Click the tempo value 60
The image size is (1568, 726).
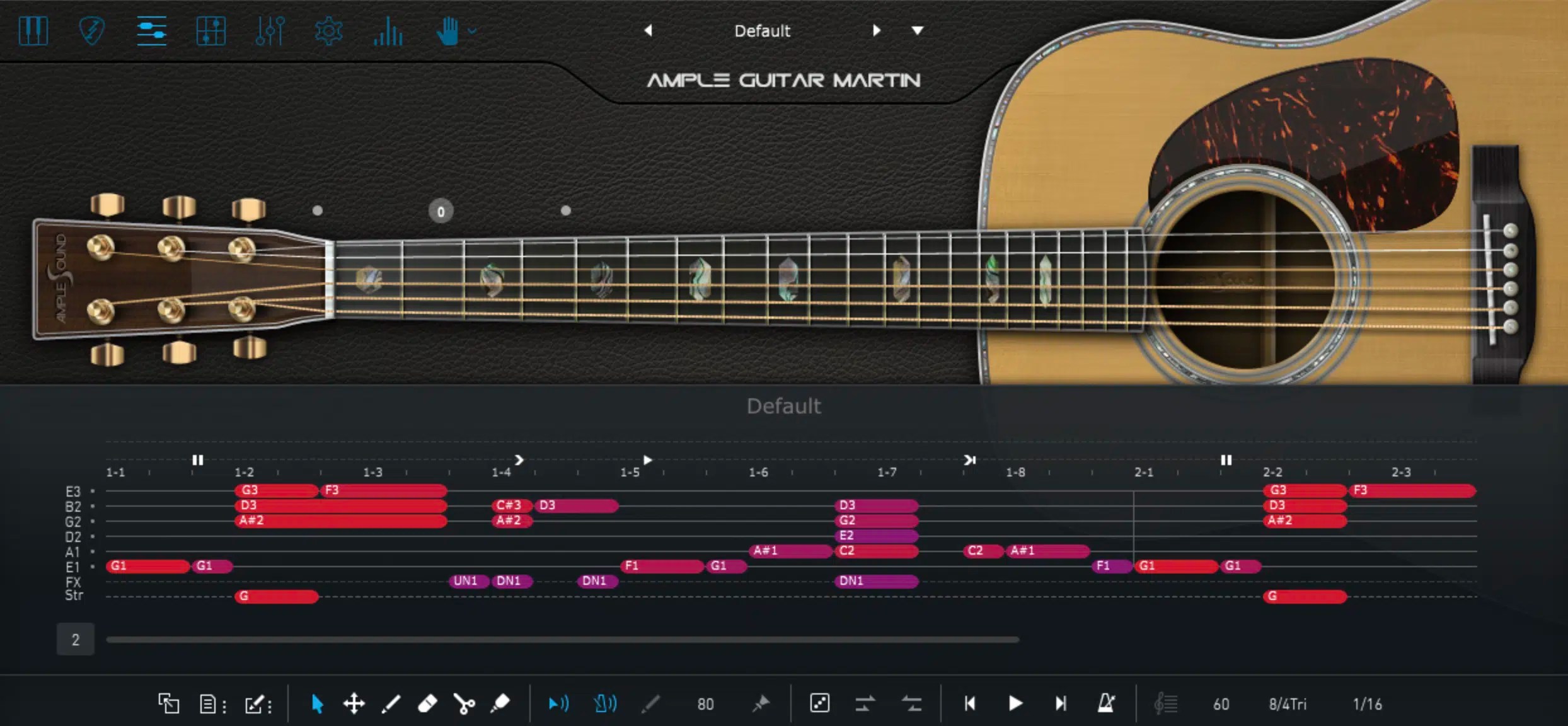tap(1221, 704)
